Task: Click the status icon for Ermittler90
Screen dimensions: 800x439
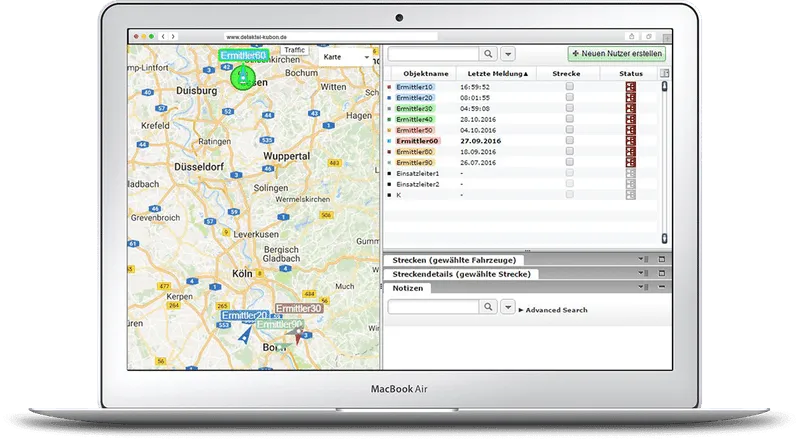Action: tap(631, 162)
